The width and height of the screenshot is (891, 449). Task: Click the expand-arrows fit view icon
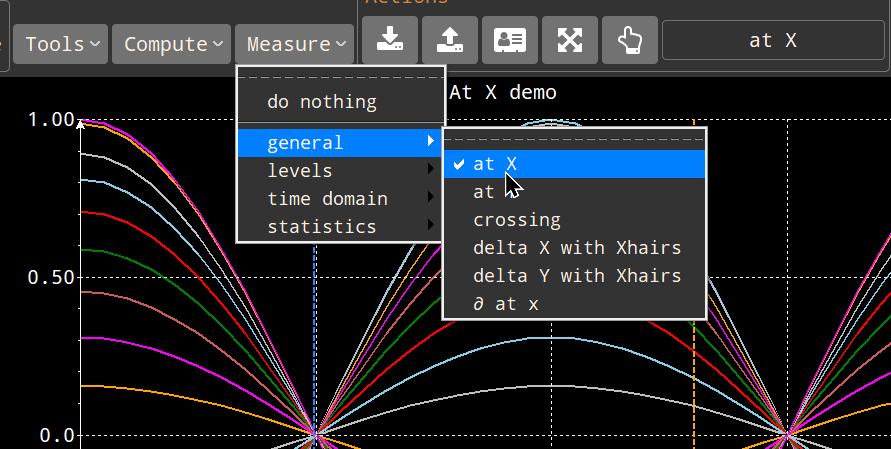570,40
